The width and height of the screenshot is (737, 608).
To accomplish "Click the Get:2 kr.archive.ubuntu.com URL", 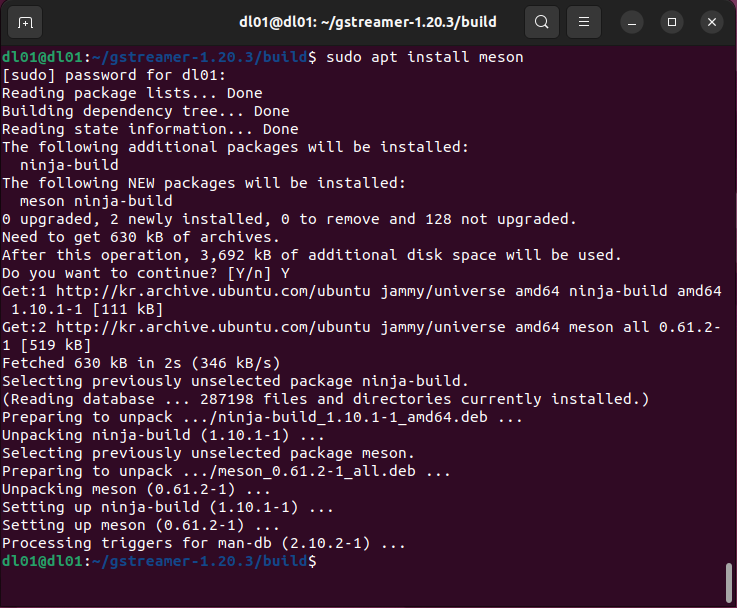I will tap(213, 327).
